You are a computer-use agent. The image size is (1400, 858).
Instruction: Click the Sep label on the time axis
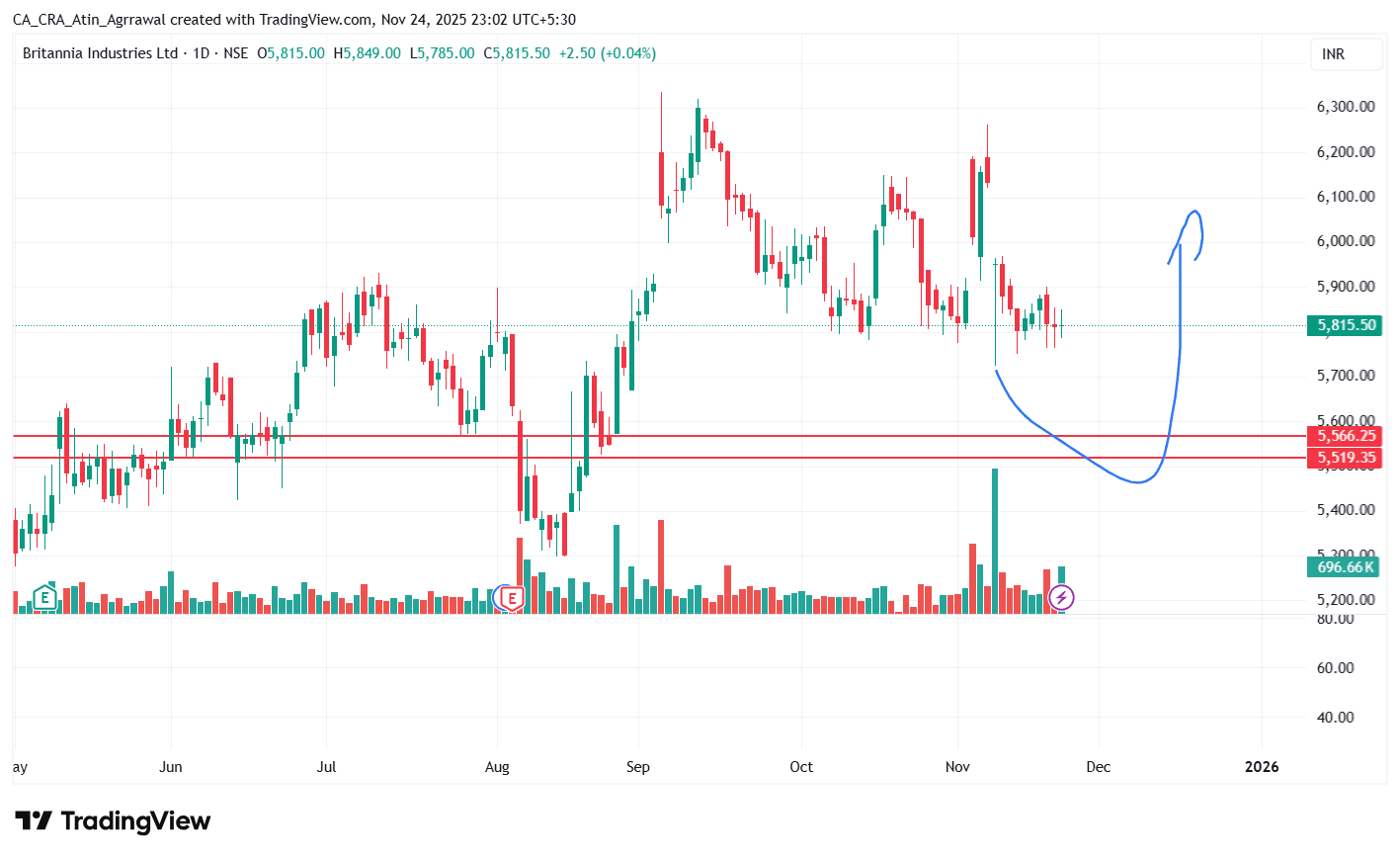tap(638, 767)
